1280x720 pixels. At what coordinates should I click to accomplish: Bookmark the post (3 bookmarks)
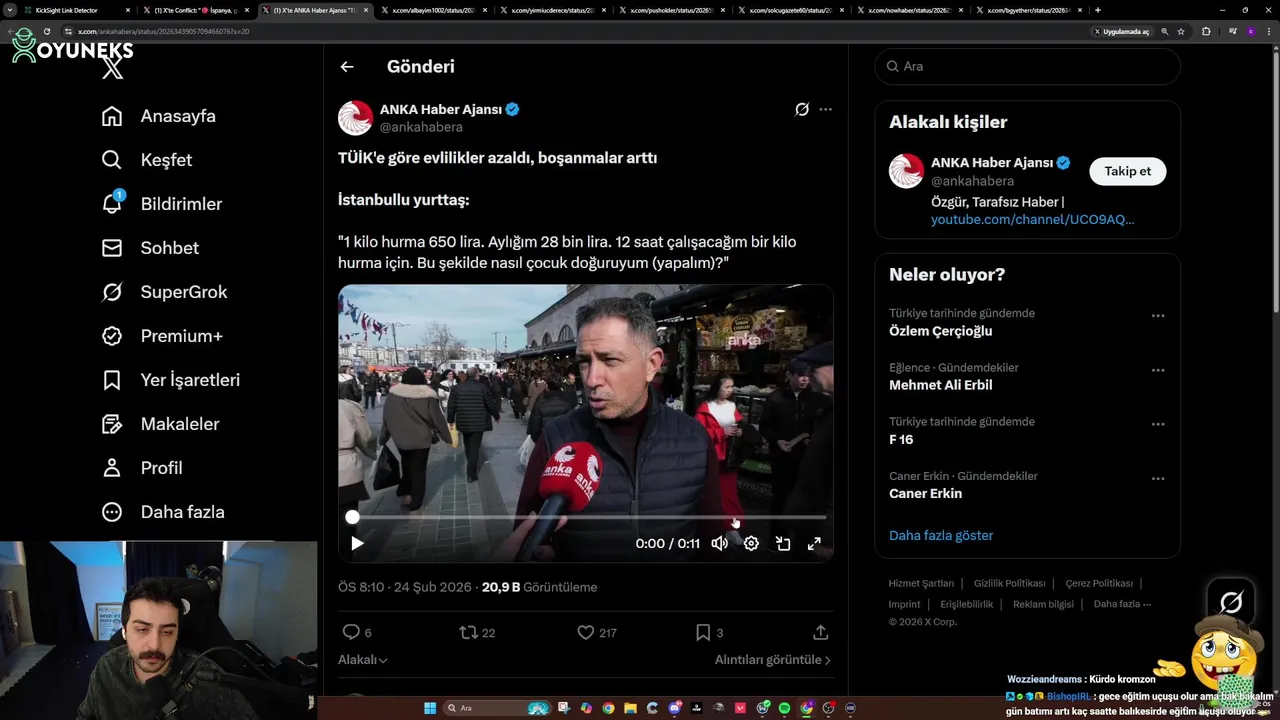709,632
